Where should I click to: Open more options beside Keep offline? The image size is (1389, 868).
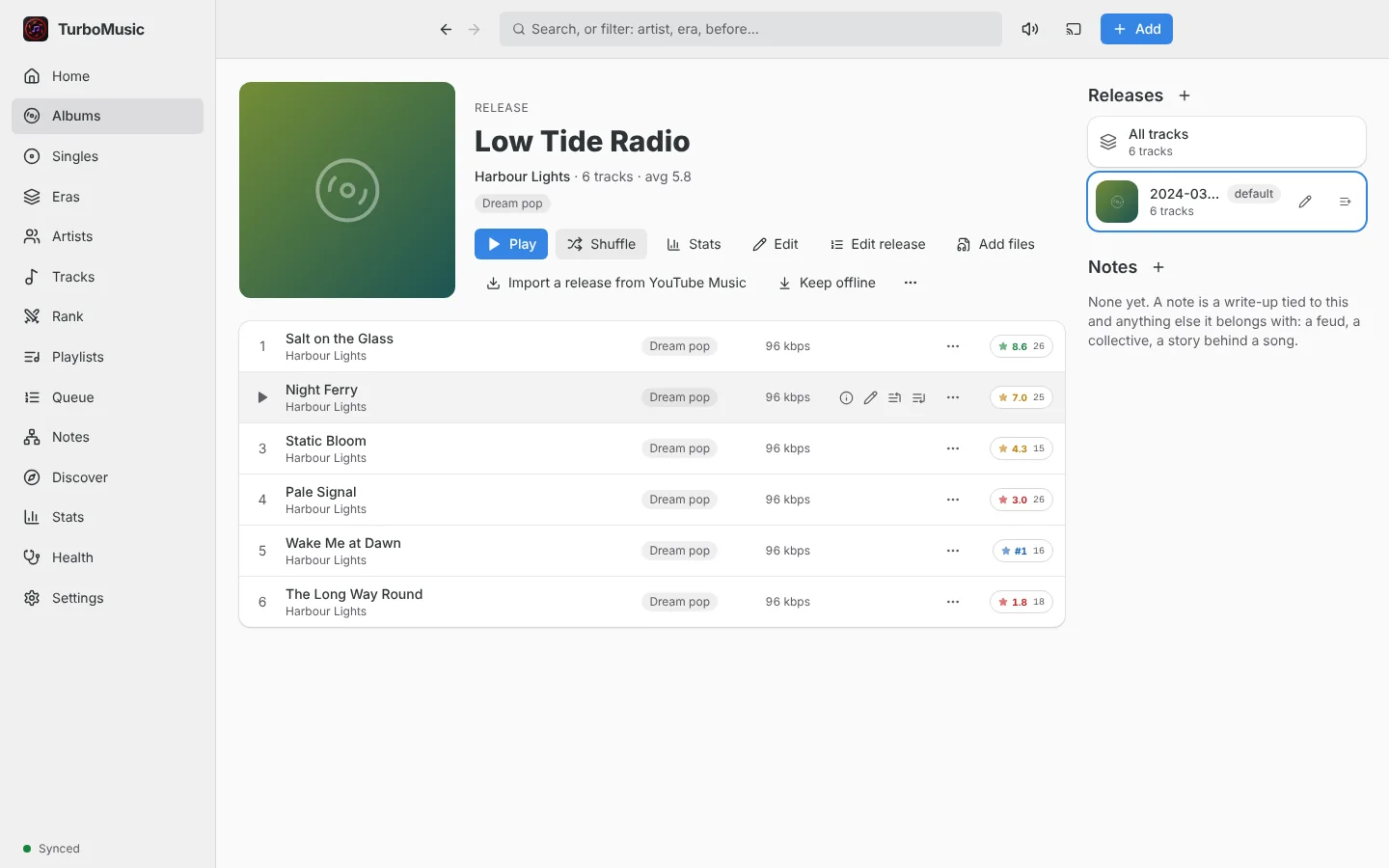911,283
